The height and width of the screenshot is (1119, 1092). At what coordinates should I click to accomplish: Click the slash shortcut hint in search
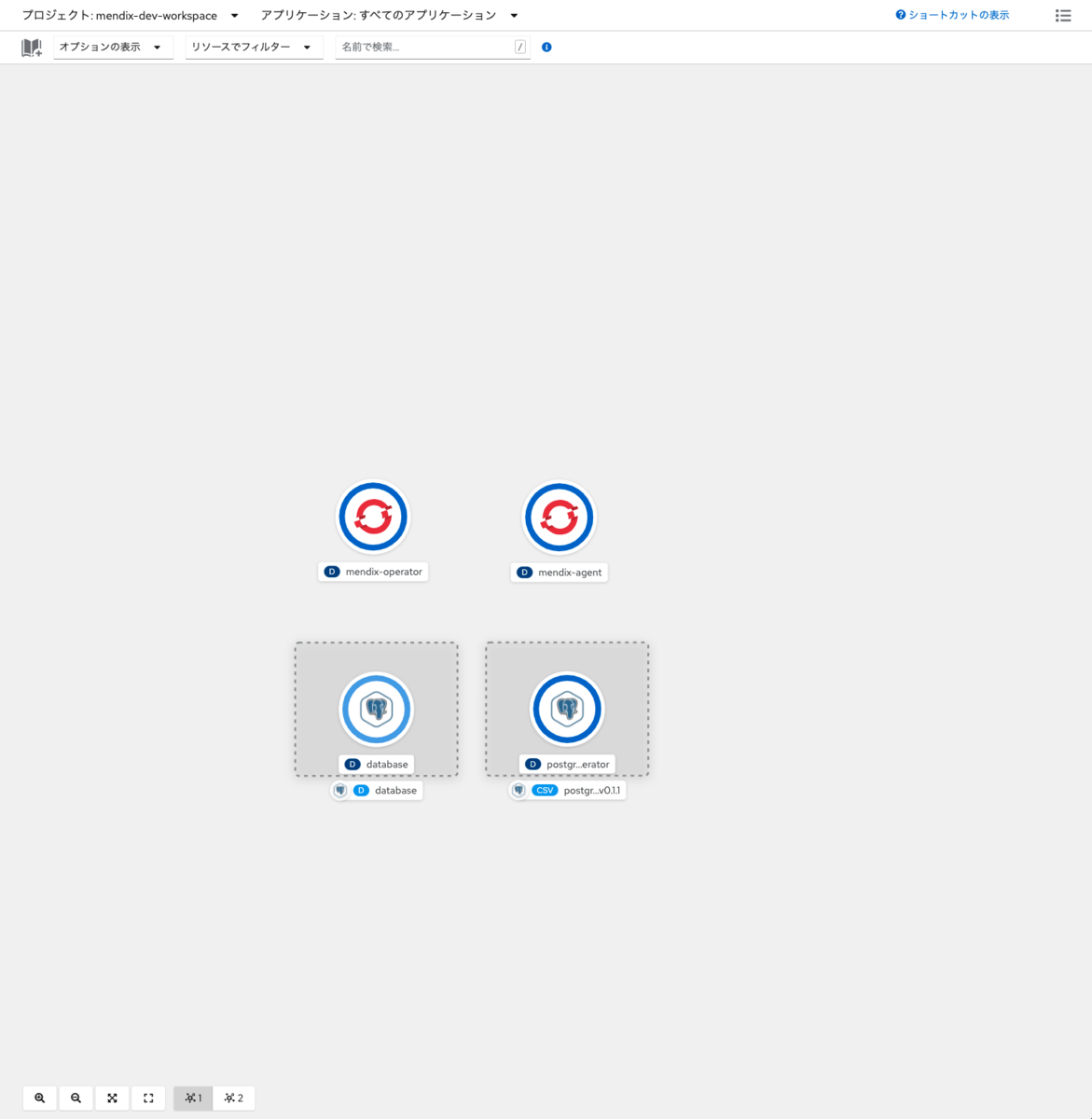click(520, 47)
